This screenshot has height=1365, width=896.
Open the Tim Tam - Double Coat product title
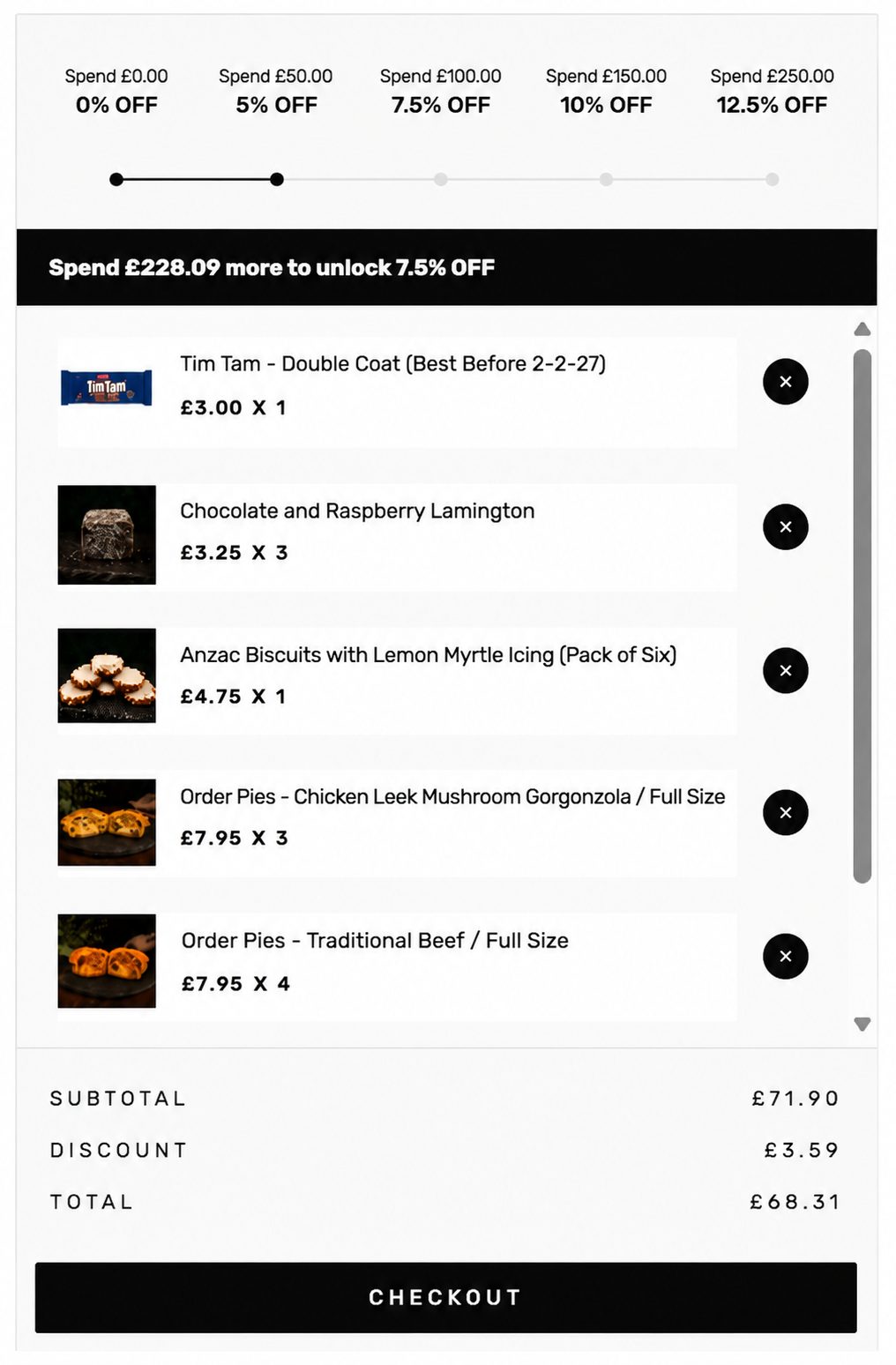point(392,363)
